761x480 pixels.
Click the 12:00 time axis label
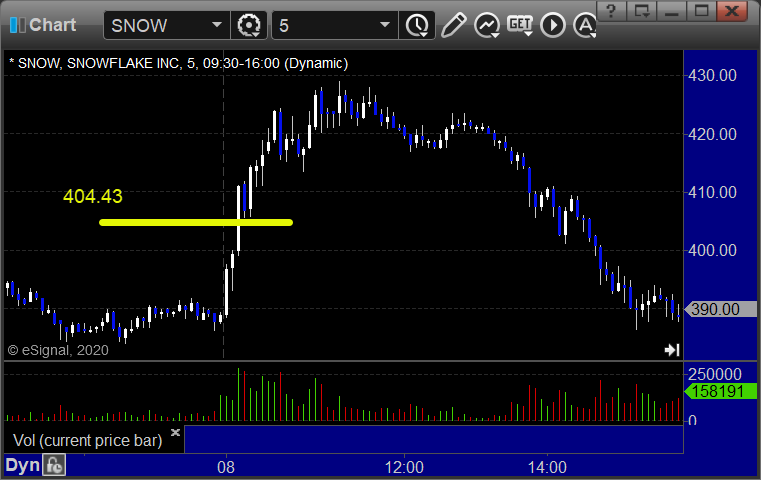[404, 467]
